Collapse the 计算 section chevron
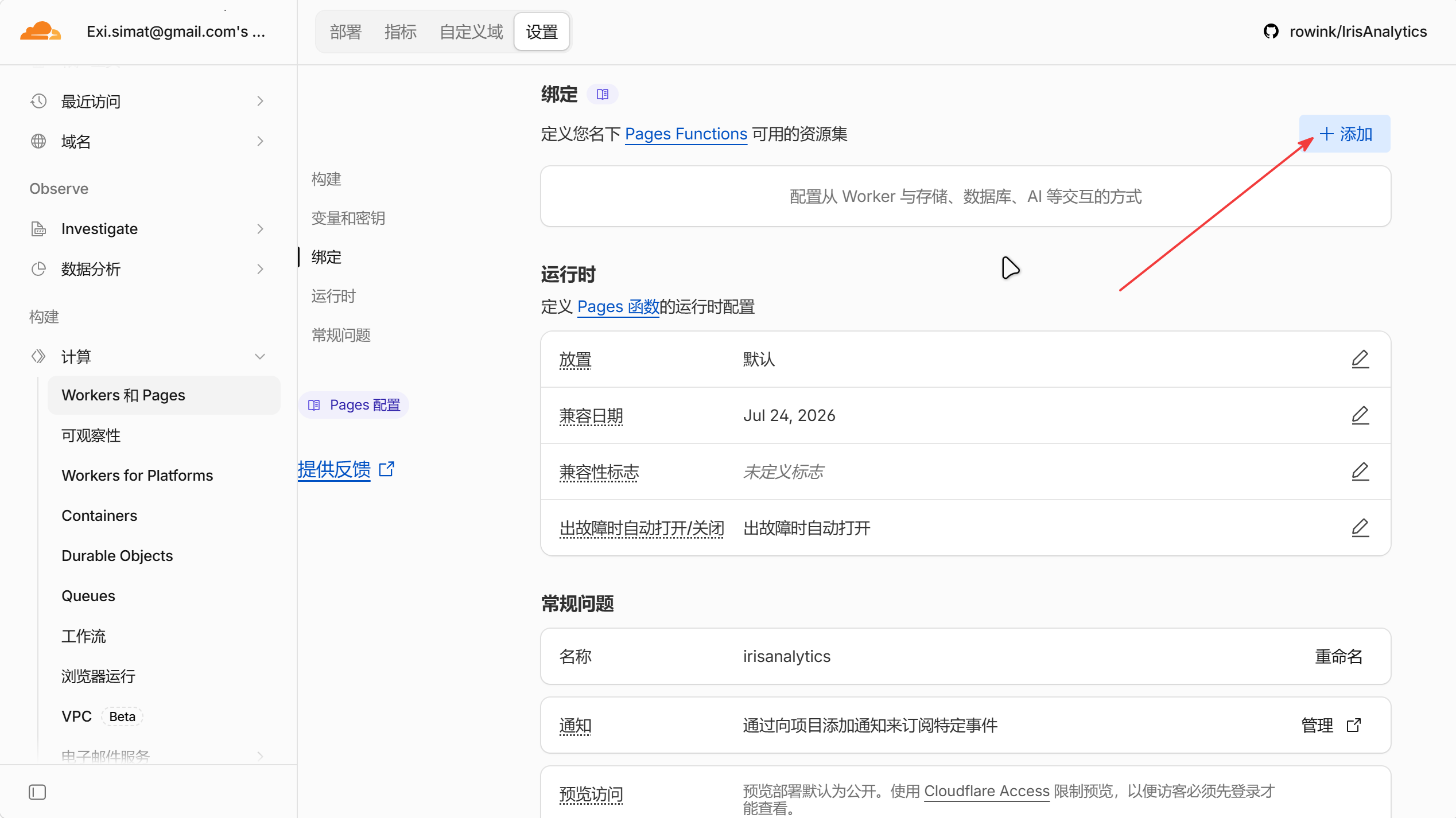Screen dimensions: 1456x818 point(260,357)
